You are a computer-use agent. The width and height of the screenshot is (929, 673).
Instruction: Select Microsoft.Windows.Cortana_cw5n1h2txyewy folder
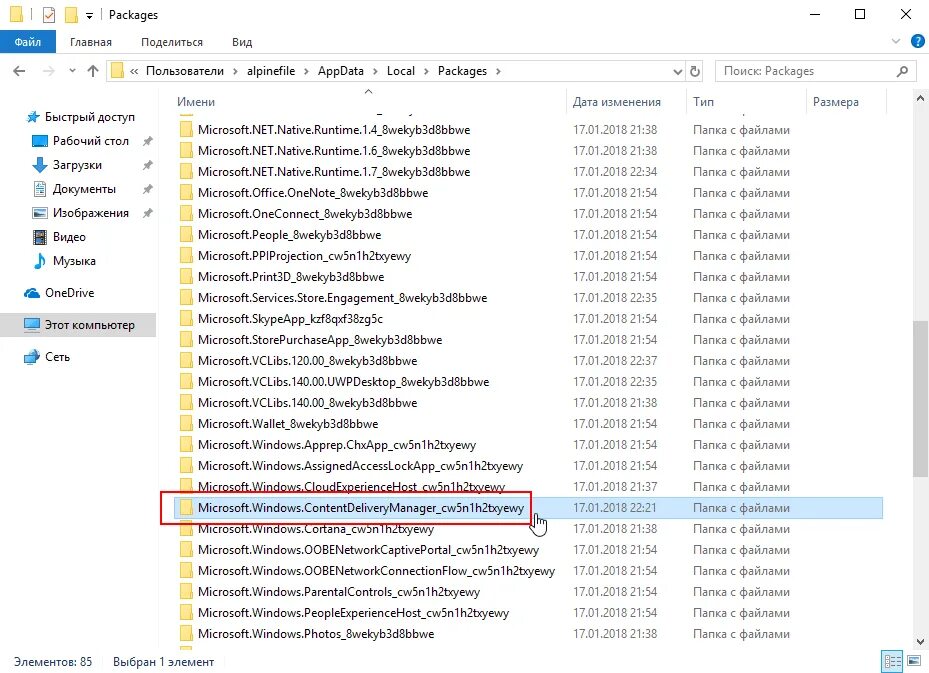tap(316, 529)
